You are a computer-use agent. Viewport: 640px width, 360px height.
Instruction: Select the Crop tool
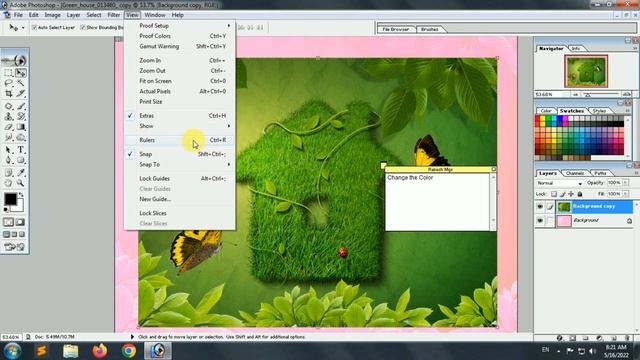pyautogui.click(x=8, y=94)
